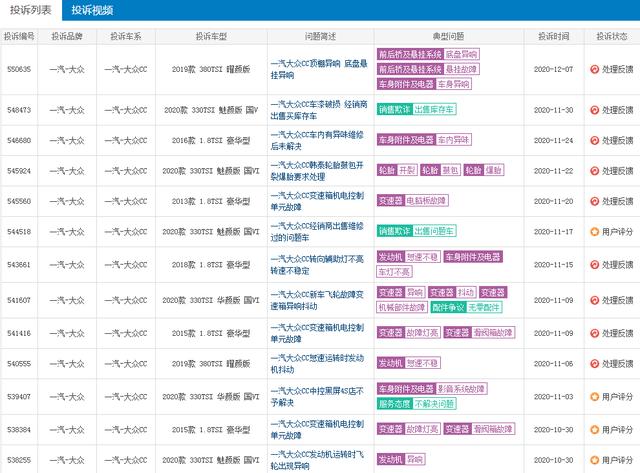Screen dimensions: 640x473
Task: Click complaint number 550635
Action: (x=19, y=69)
